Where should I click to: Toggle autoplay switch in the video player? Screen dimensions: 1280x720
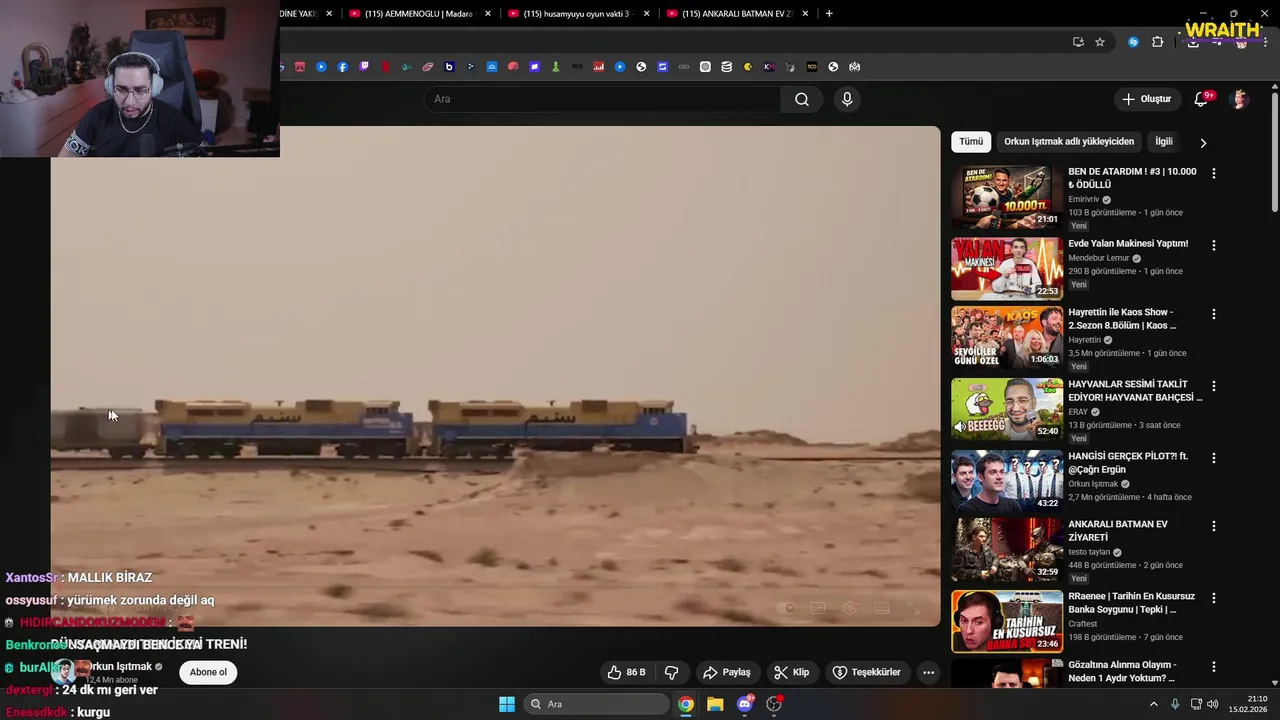pyautogui.click(x=786, y=608)
